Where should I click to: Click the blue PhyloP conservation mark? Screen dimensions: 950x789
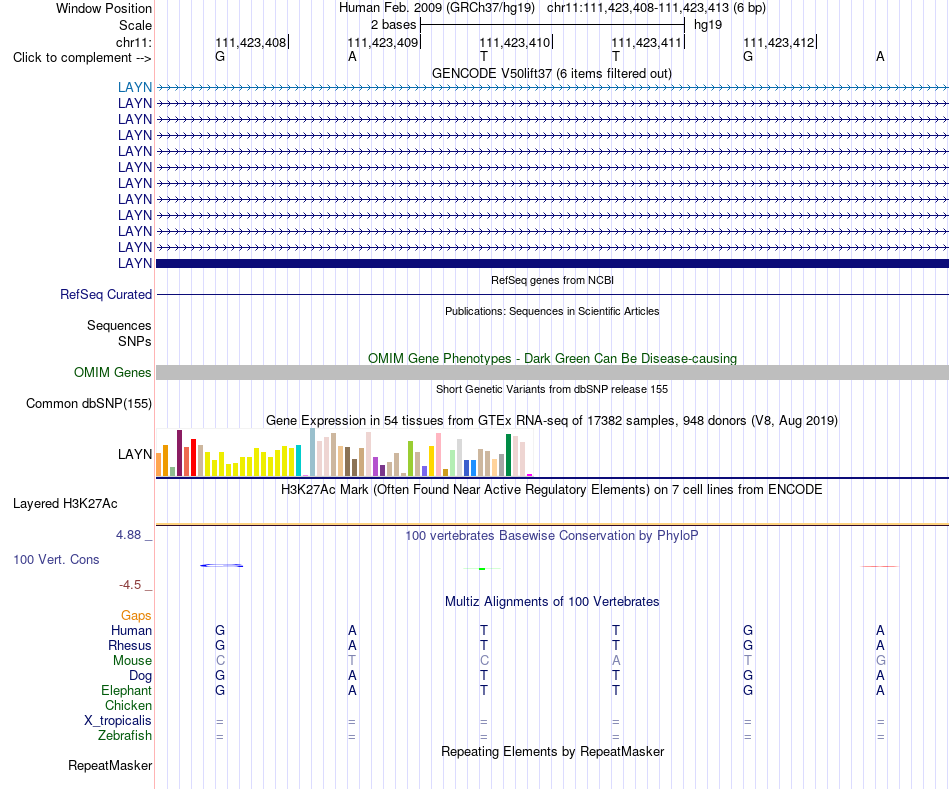coord(222,565)
